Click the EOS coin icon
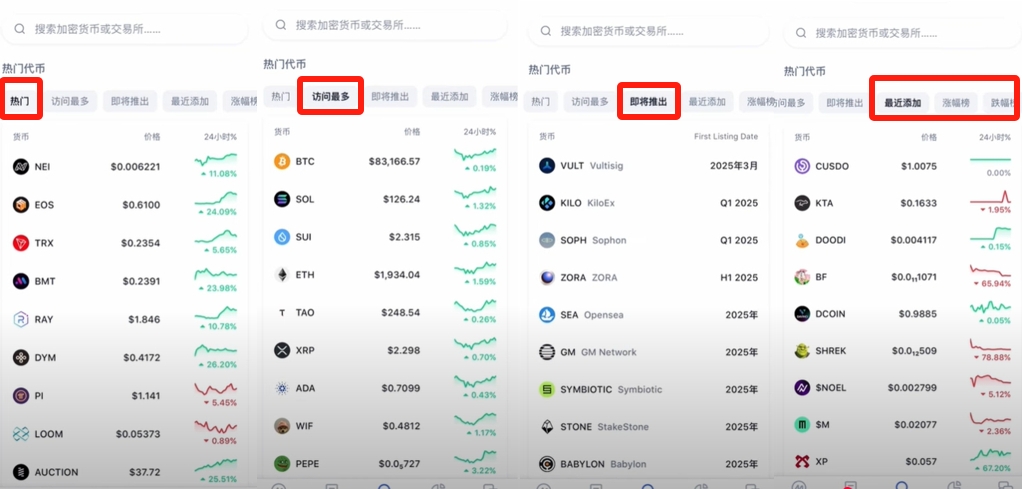 tap(20, 205)
